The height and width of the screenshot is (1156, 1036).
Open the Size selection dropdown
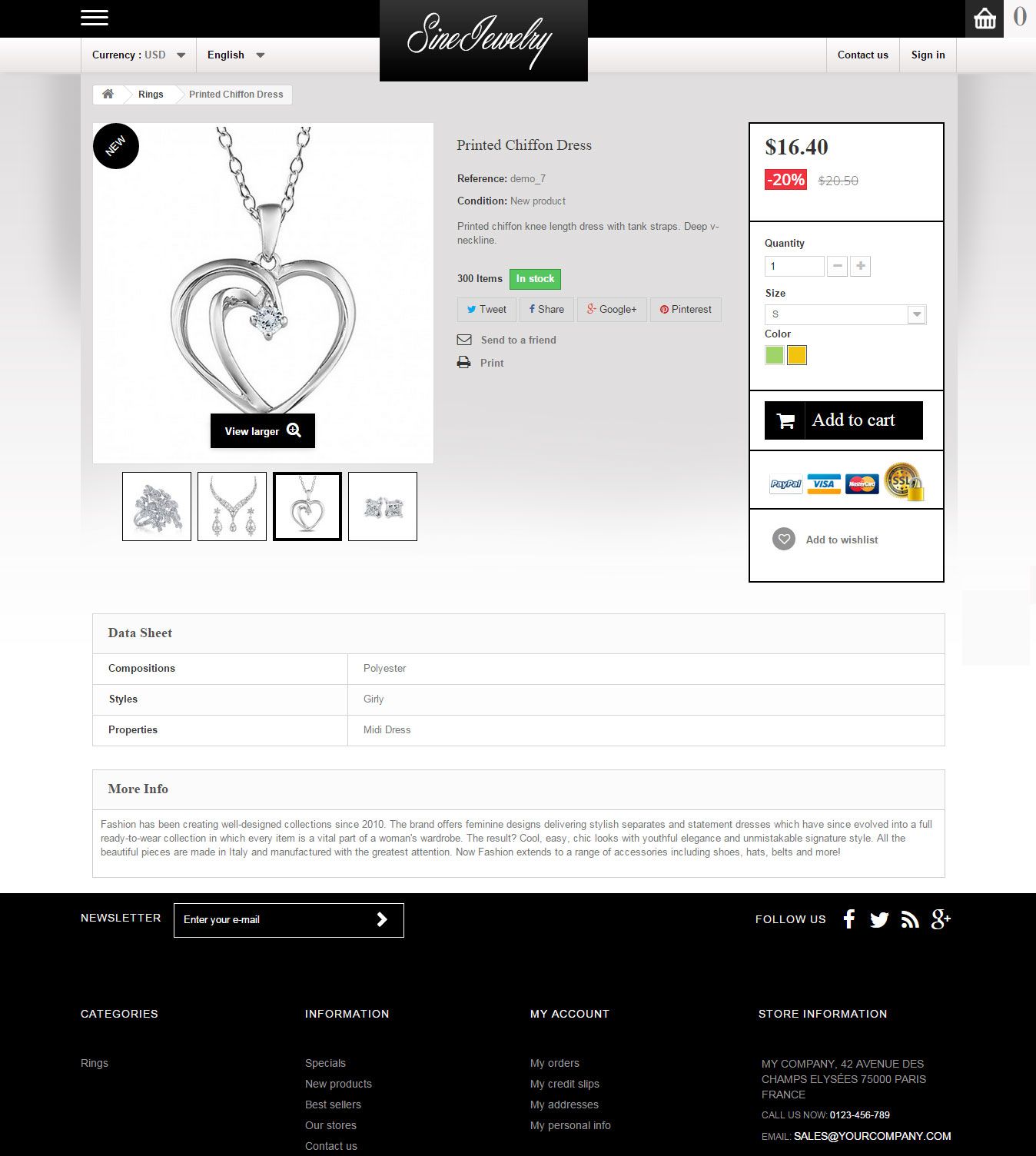tap(845, 314)
